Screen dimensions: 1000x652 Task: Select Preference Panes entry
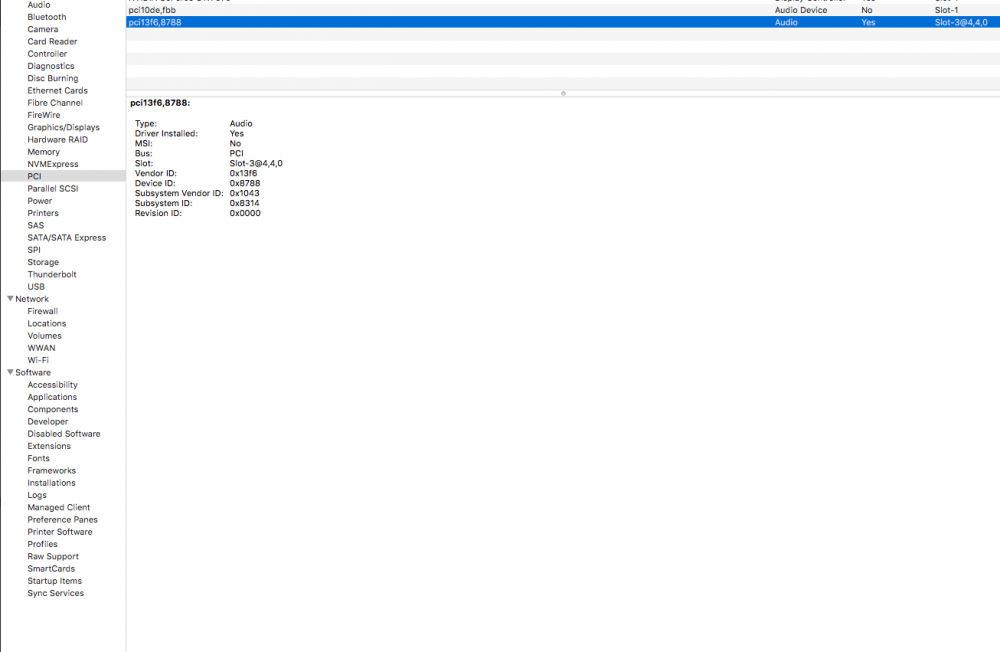(x=62, y=519)
